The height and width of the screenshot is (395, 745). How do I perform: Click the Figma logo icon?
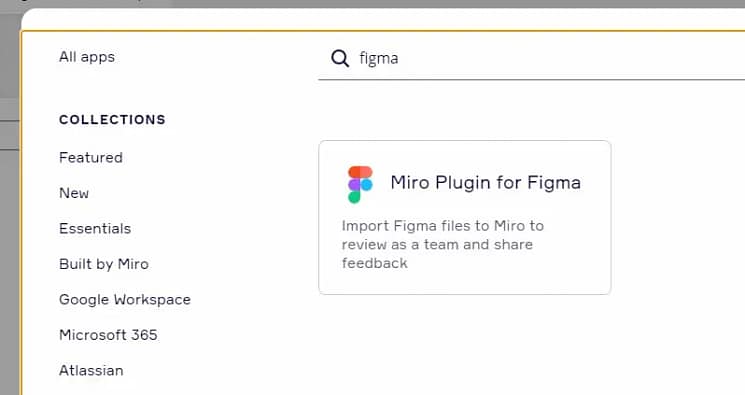(360, 184)
